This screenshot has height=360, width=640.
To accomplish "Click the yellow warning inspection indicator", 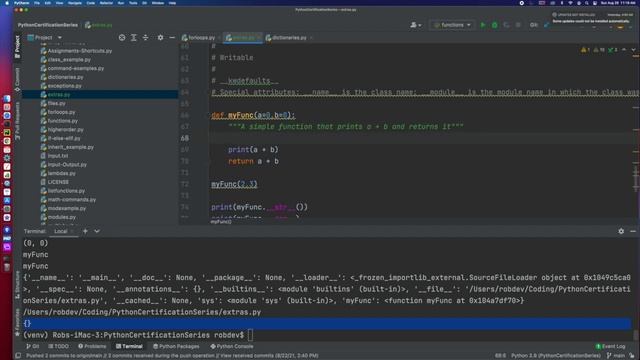I will click(585, 49).
